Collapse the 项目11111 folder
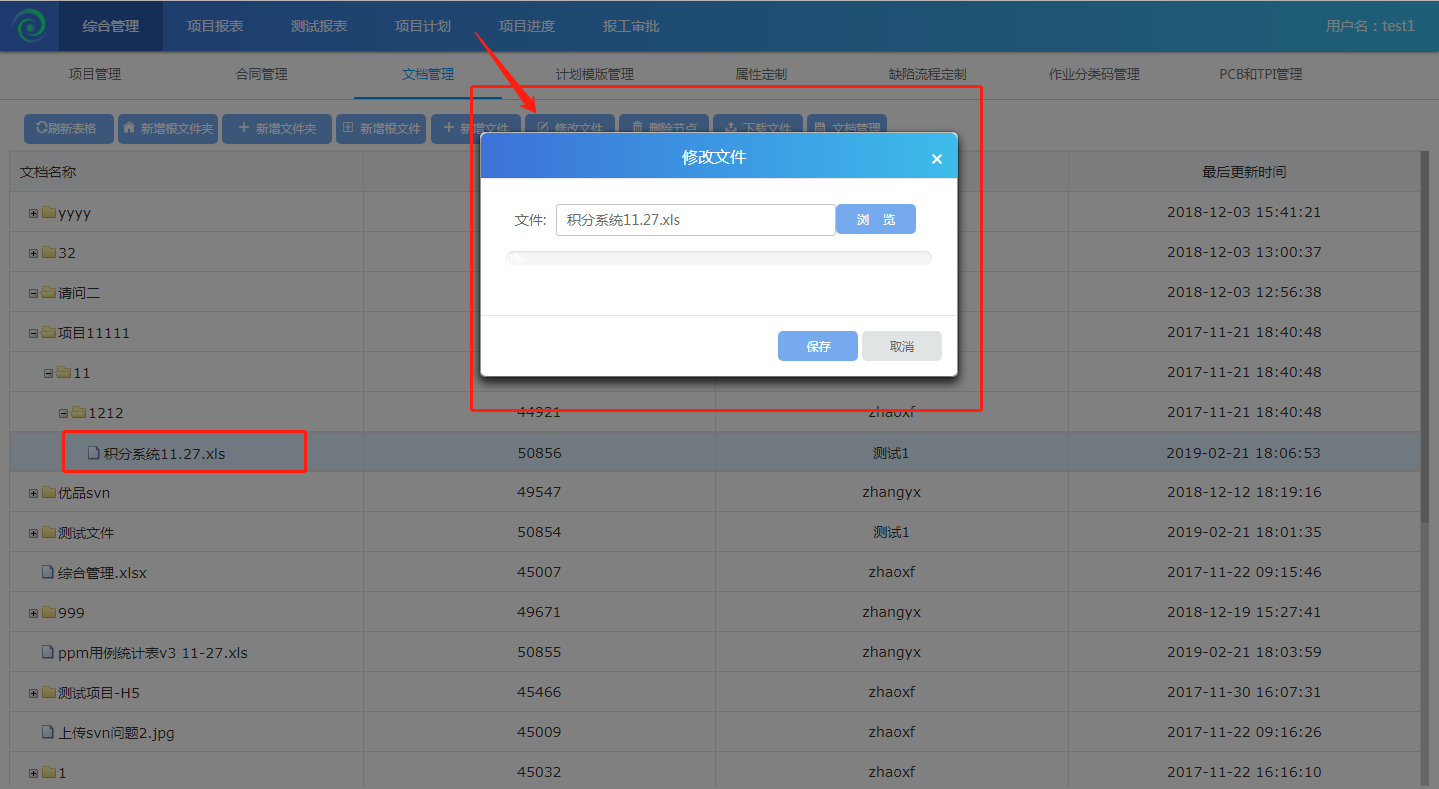 (x=34, y=333)
